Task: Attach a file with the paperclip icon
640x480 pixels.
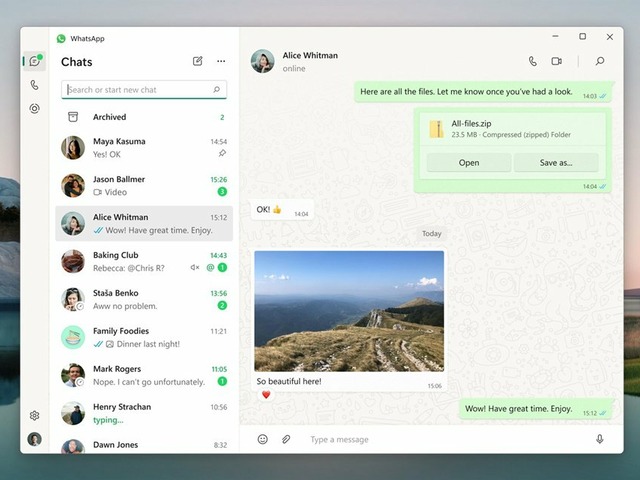Action: click(x=286, y=439)
